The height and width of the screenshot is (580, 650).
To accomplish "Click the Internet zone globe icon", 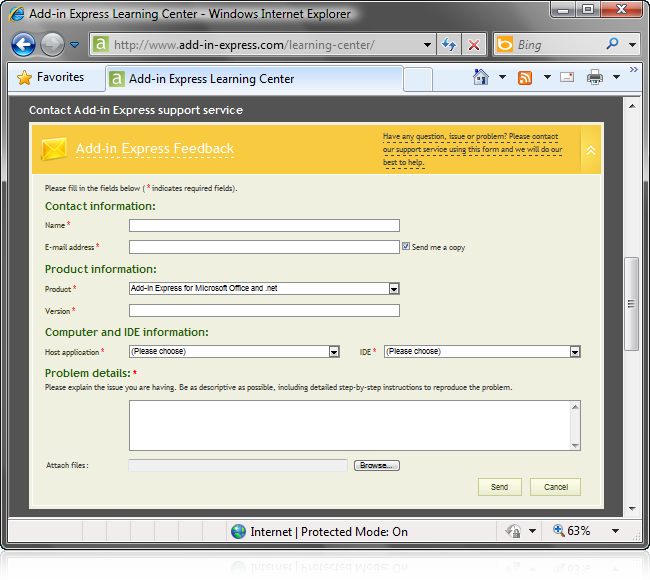I will point(238,531).
